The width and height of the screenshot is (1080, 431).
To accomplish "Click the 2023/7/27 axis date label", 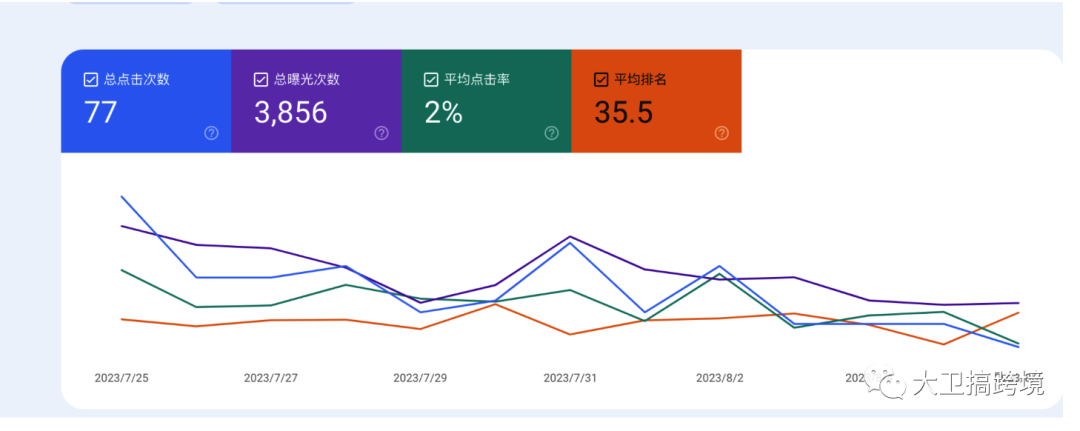I will (271, 378).
